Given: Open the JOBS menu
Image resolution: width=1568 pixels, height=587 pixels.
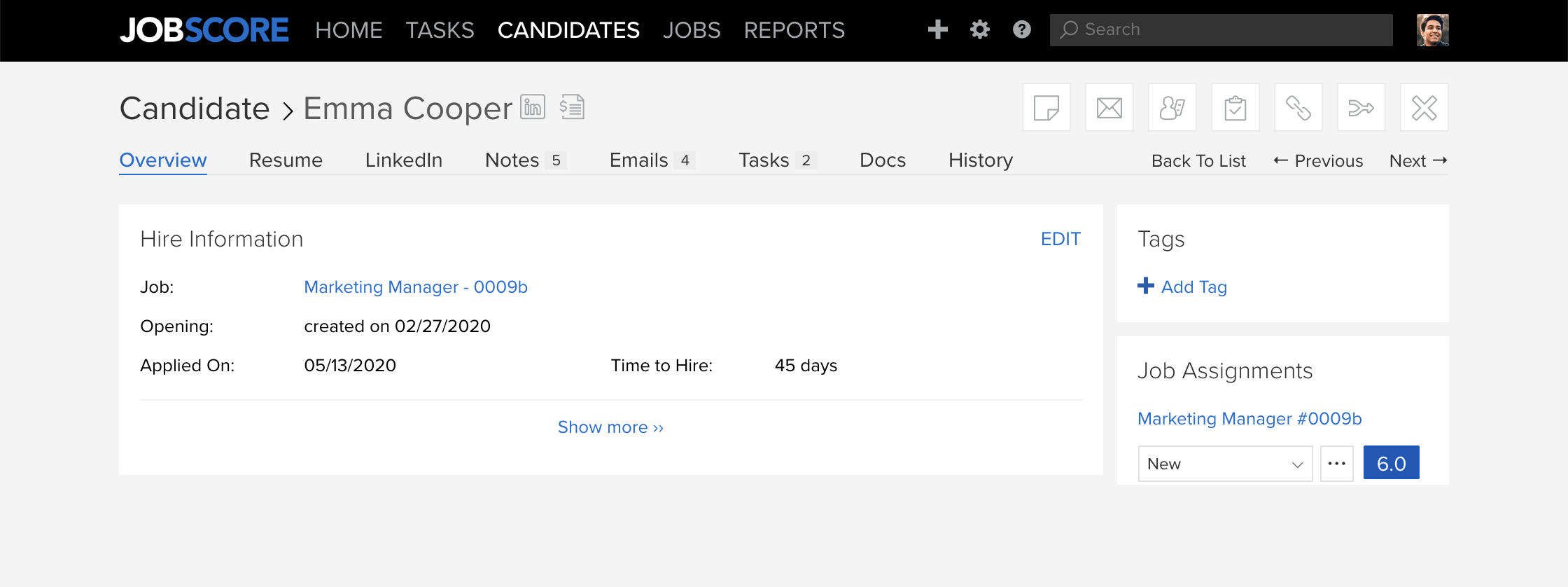Looking at the screenshot, I should [x=692, y=30].
